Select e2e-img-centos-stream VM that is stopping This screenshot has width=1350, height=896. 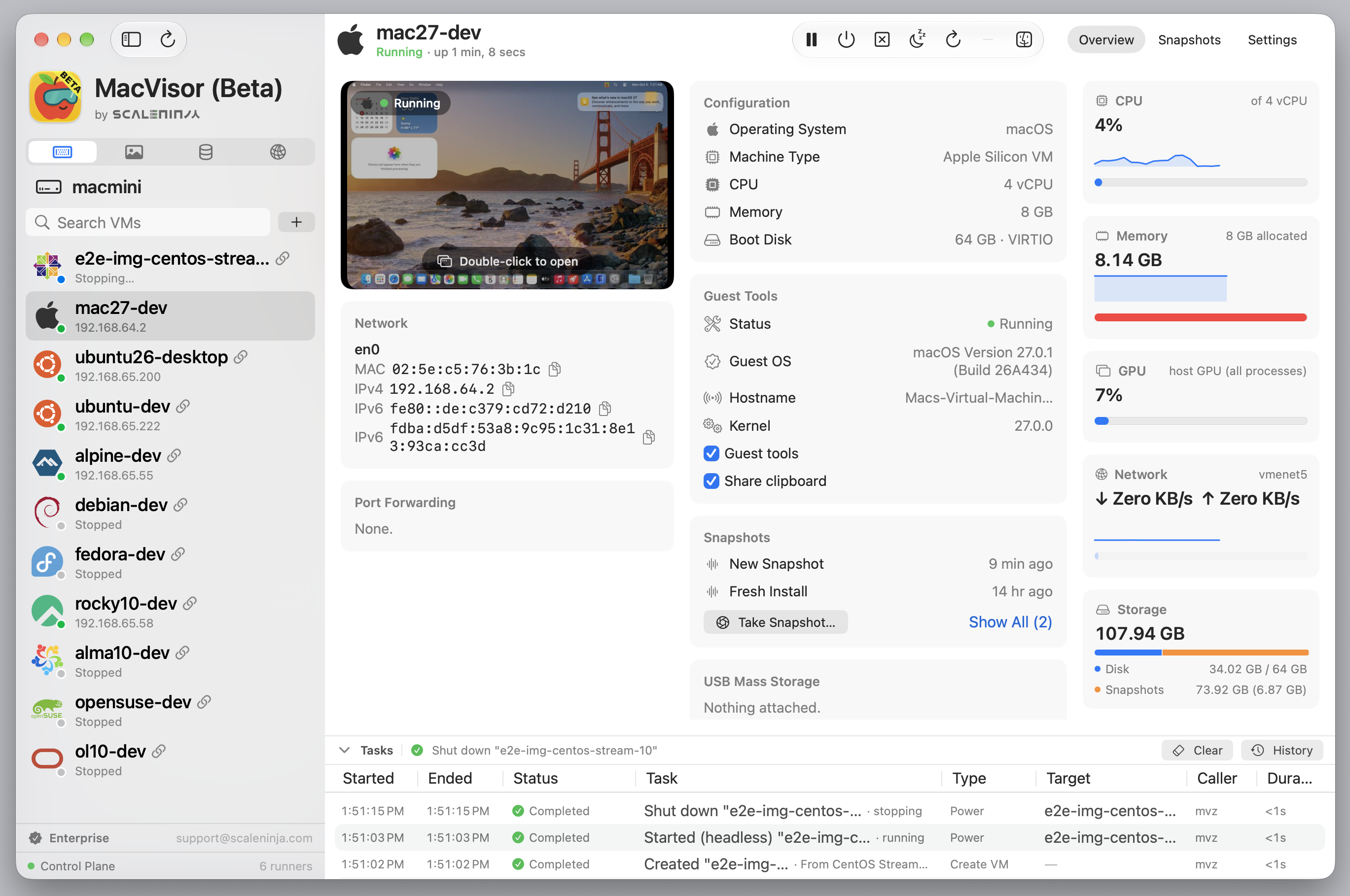[x=170, y=267]
